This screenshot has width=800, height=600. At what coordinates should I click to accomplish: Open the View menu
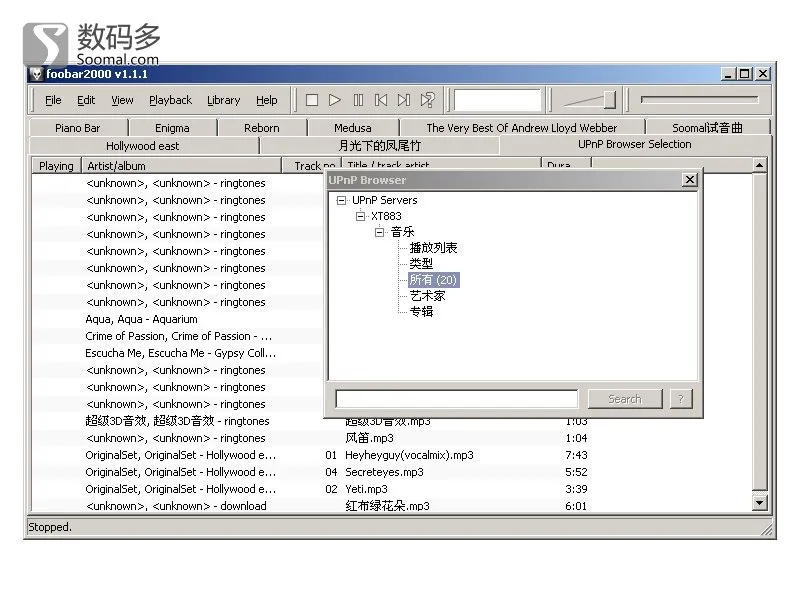point(122,100)
